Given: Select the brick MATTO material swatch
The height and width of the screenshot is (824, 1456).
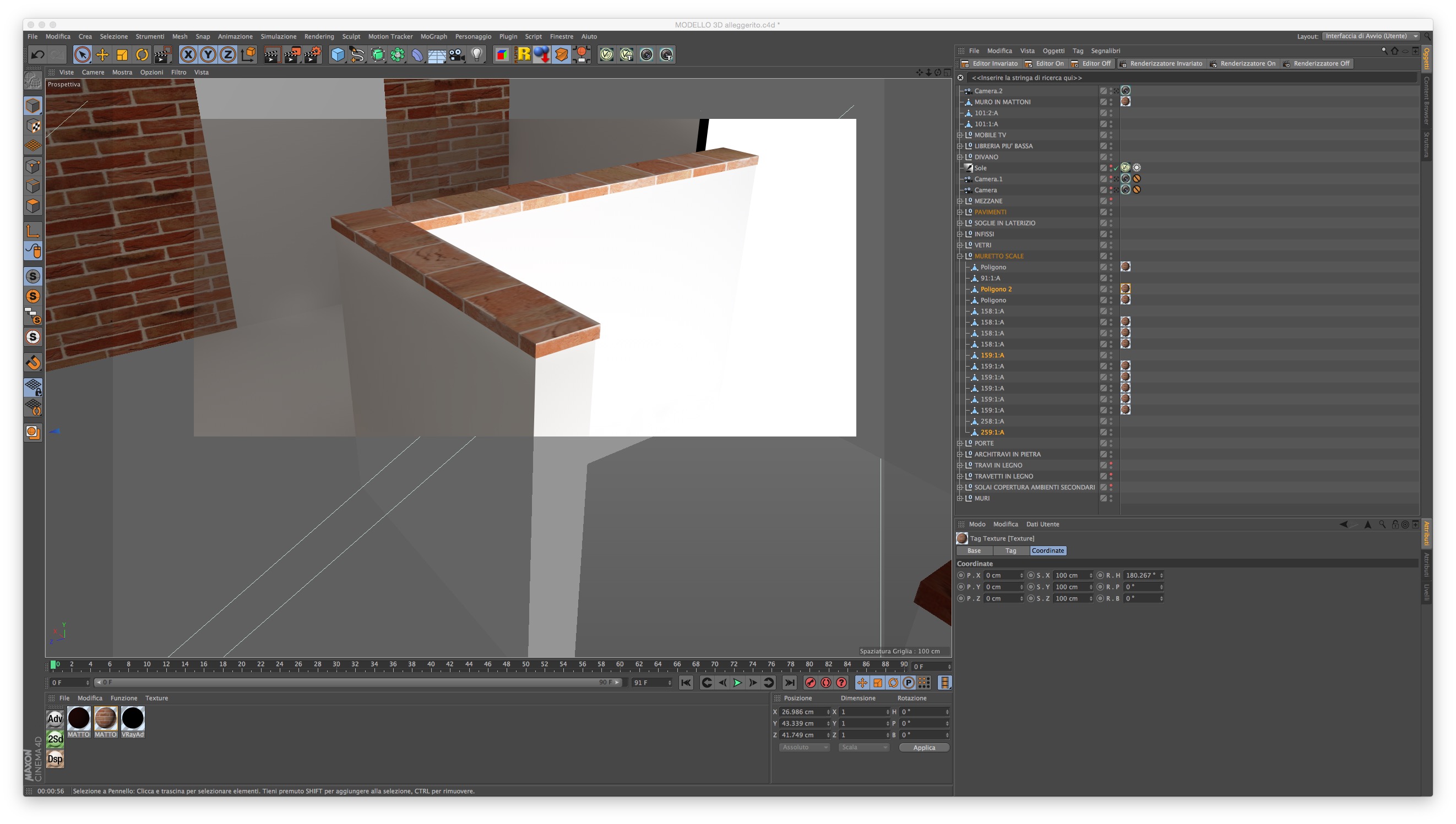Looking at the screenshot, I should (x=105, y=718).
